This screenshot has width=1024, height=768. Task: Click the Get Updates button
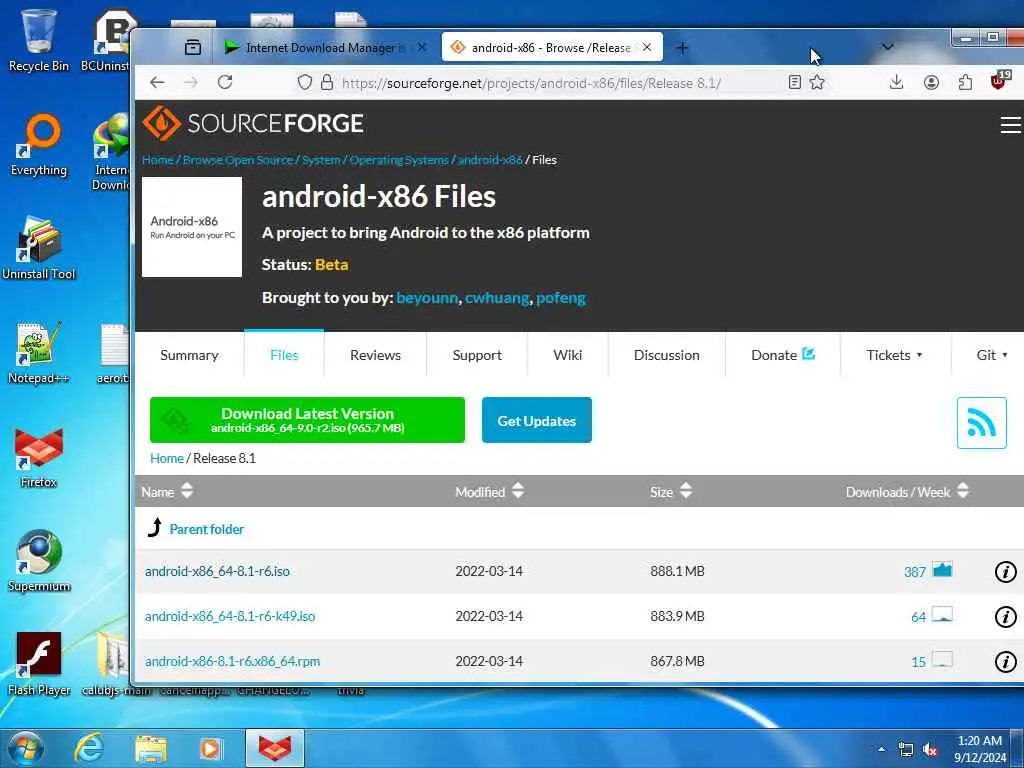coord(537,420)
